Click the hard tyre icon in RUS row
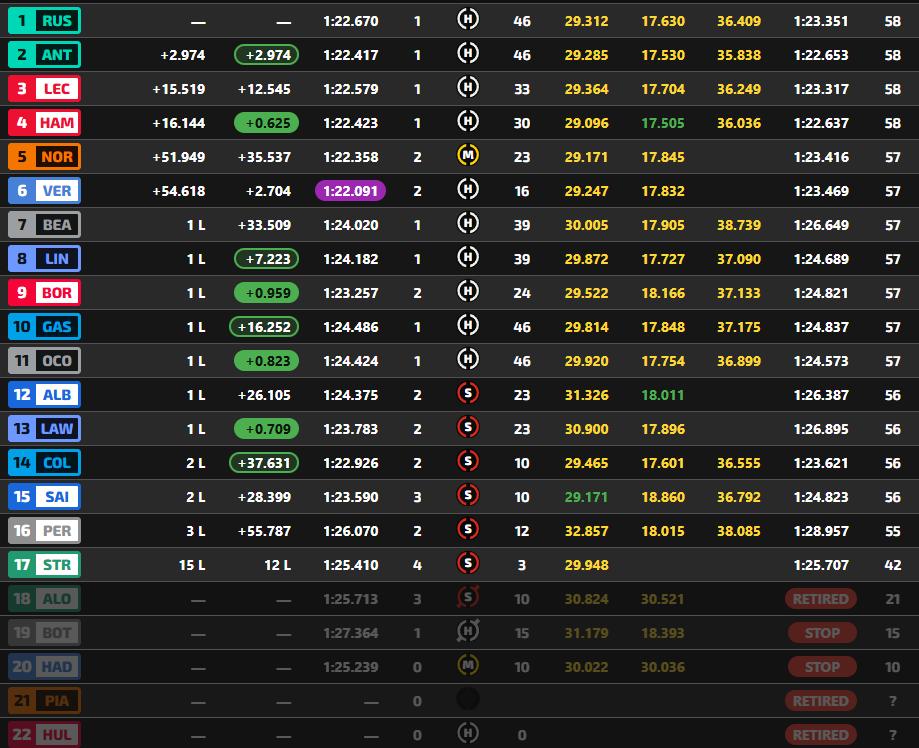The height and width of the screenshot is (748, 919). pyautogui.click(x=468, y=19)
